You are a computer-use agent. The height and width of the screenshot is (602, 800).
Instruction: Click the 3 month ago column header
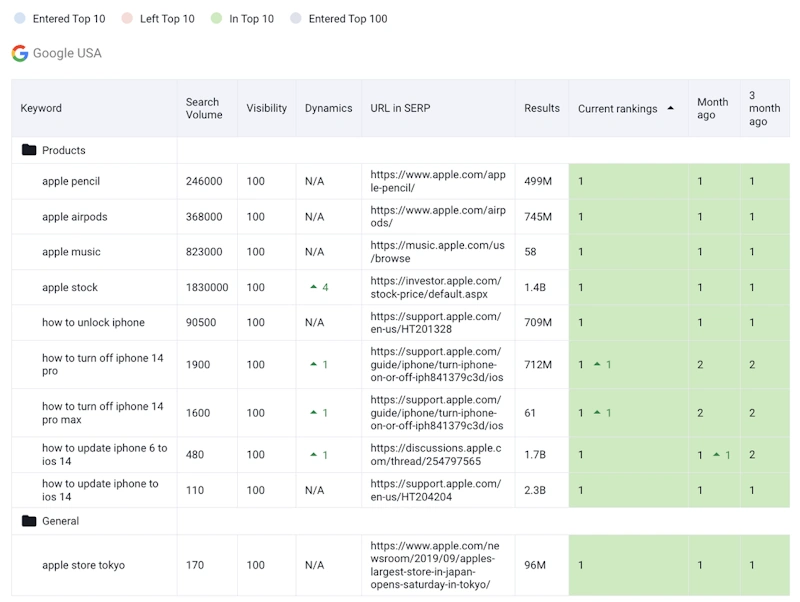click(x=764, y=108)
